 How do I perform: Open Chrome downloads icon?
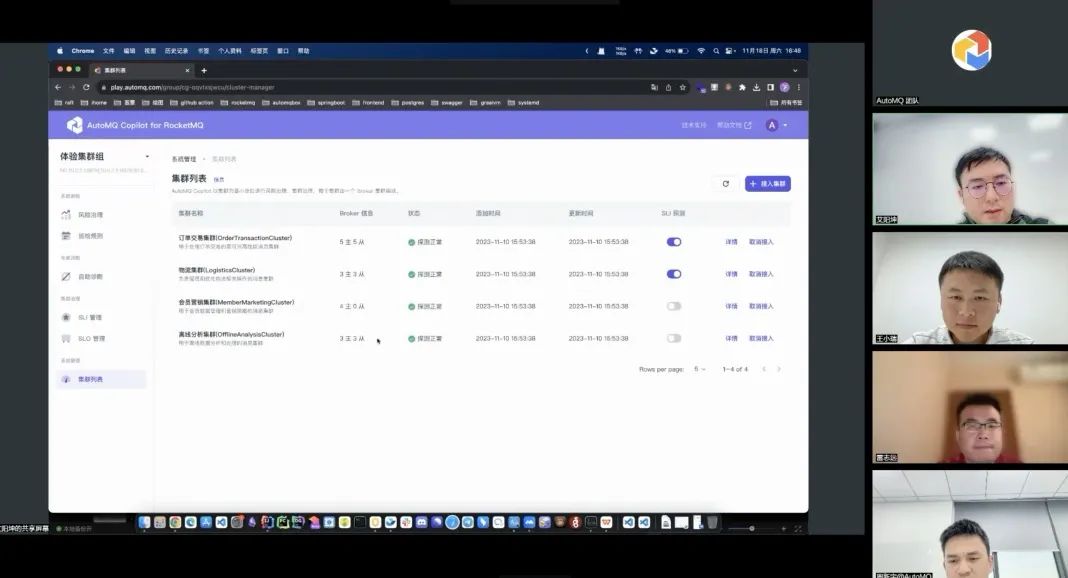[x=756, y=87]
